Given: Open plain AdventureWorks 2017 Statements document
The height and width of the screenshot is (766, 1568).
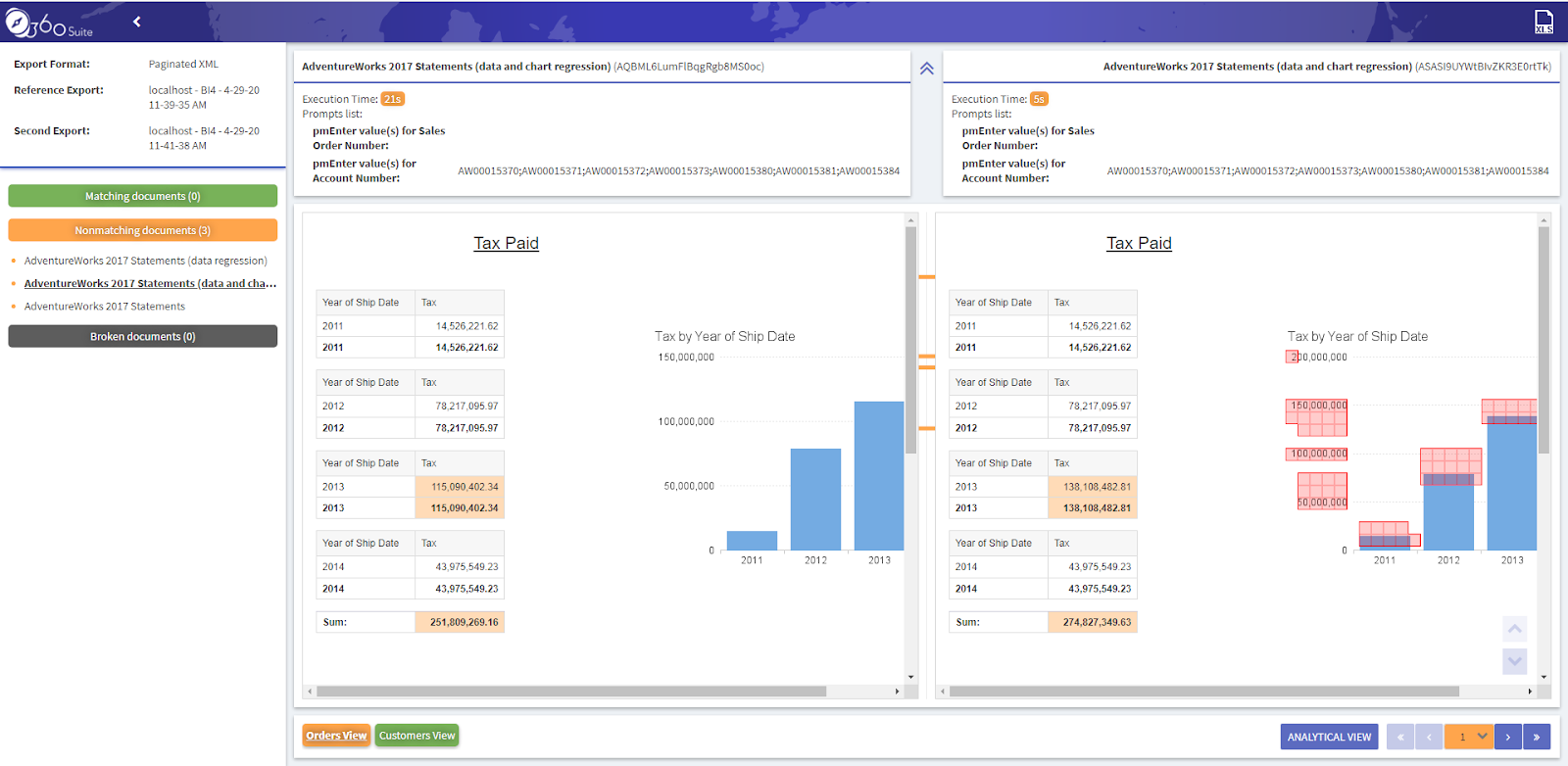Looking at the screenshot, I should pyautogui.click(x=104, y=306).
